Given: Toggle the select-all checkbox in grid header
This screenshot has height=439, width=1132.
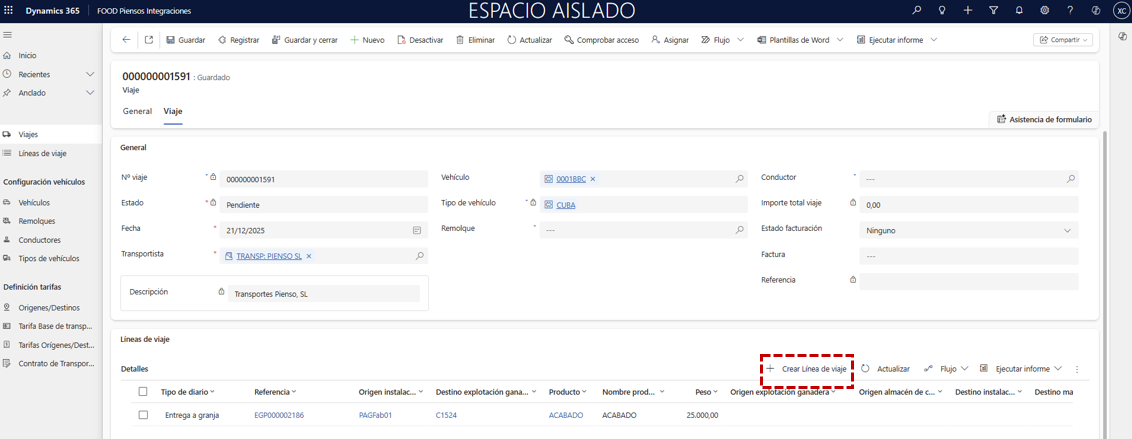Looking at the screenshot, I should tap(143, 392).
